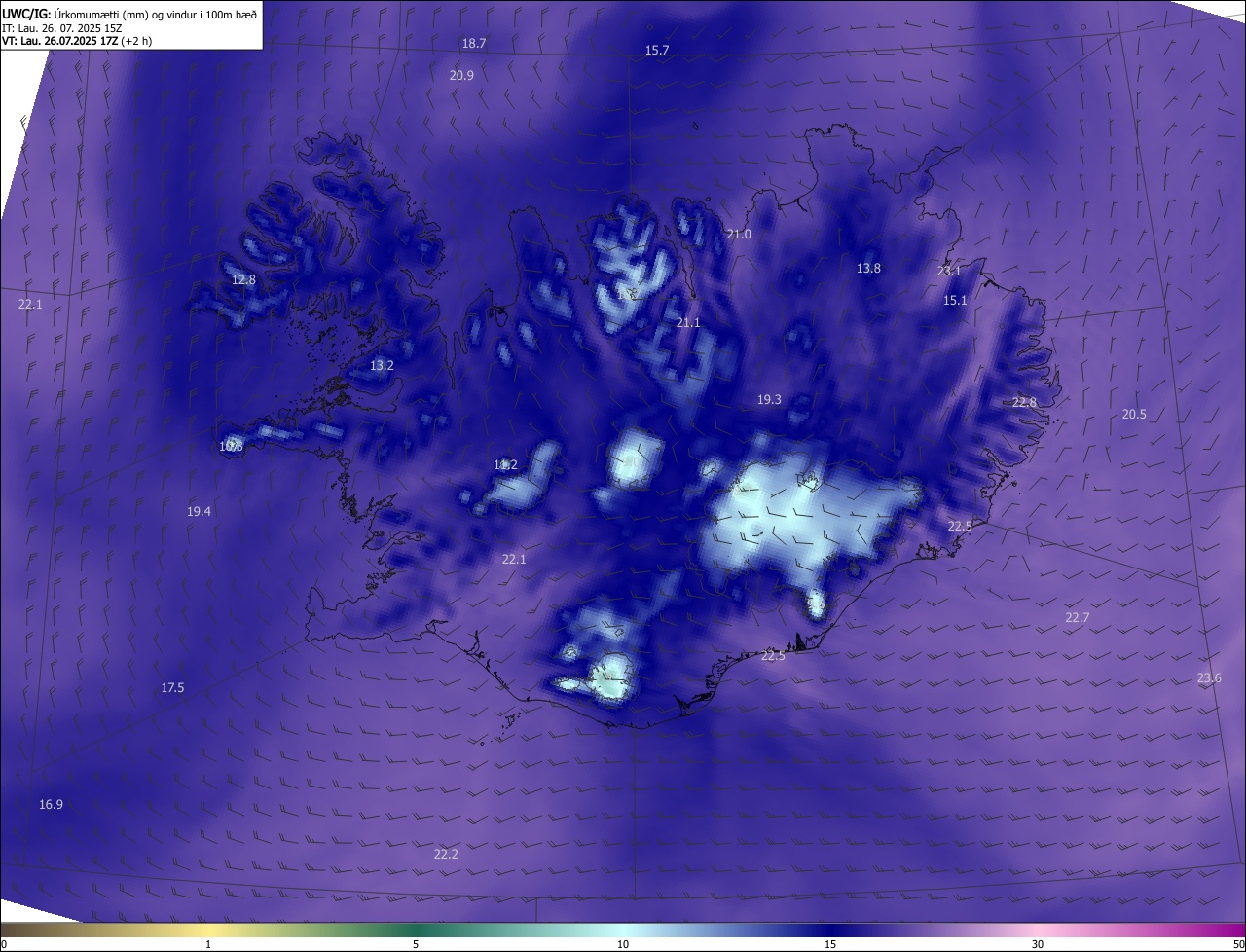
Task: Click the 19.3 value label
Action: [x=769, y=399]
